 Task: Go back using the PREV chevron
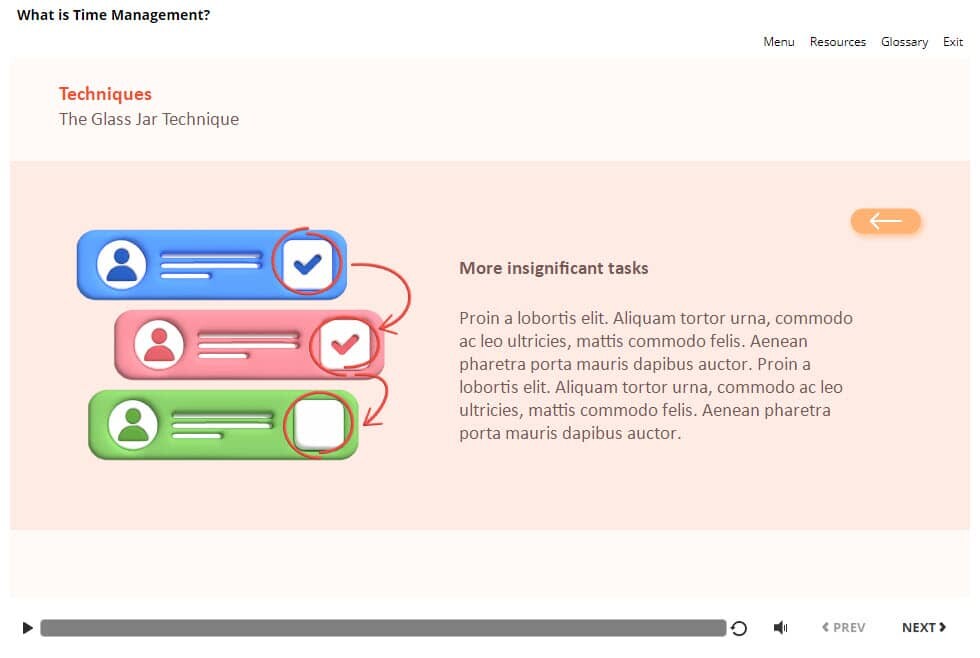(844, 627)
